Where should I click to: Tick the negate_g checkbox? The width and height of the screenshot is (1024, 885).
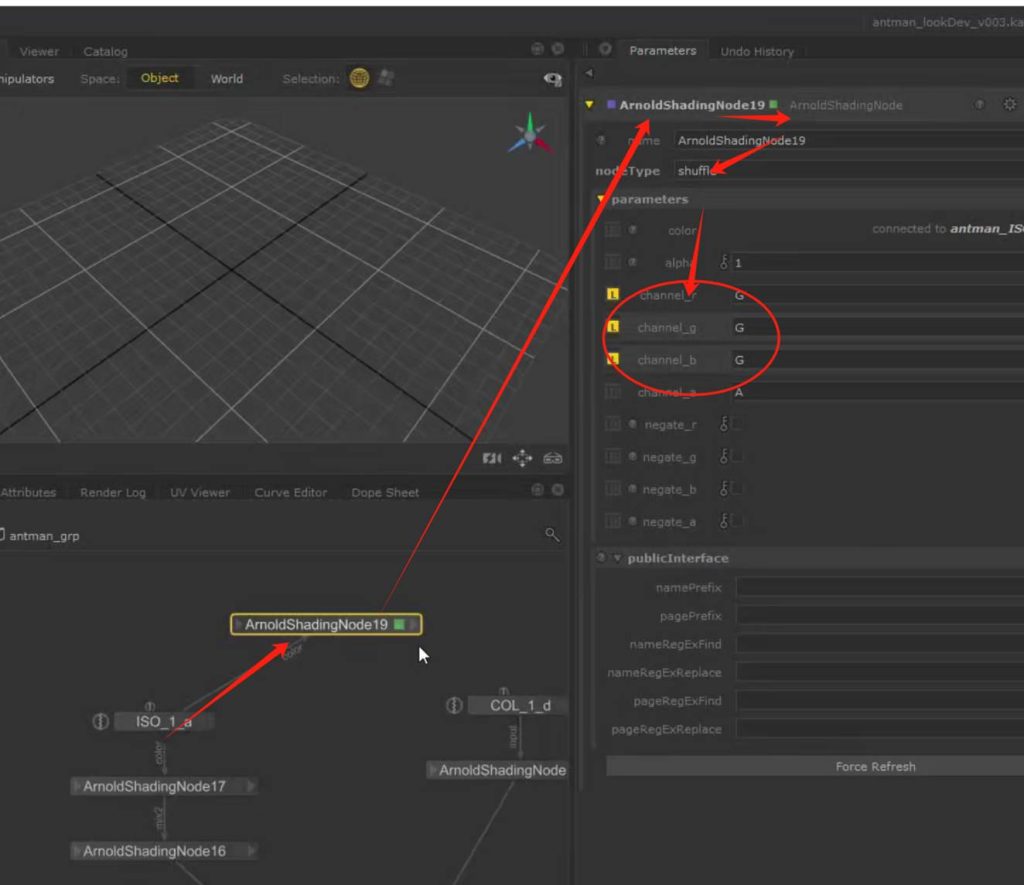coord(738,457)
